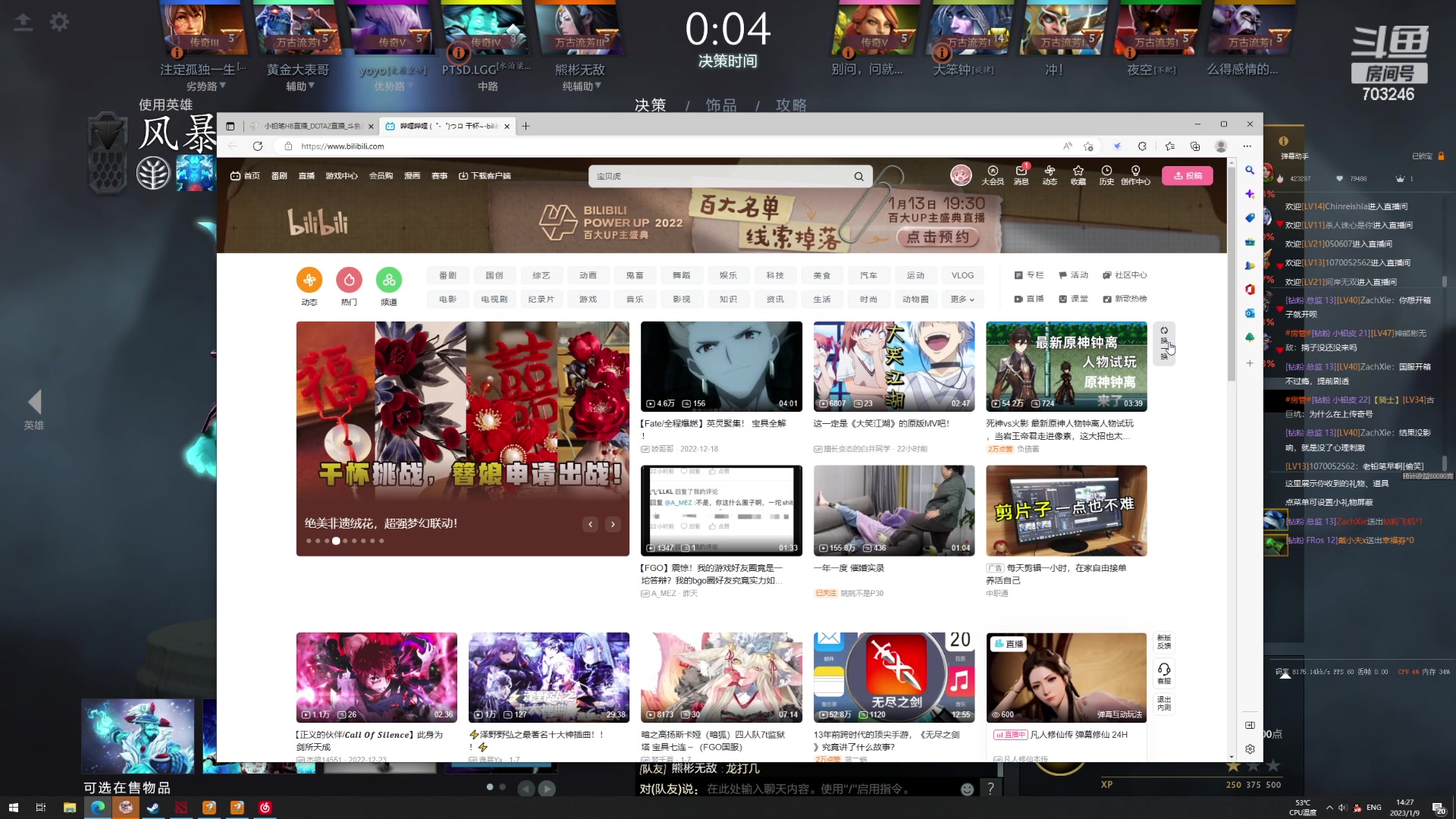Open emoticon smiley in Dota chat
This screenshot has width=1456, height=819.
point(967,789)
